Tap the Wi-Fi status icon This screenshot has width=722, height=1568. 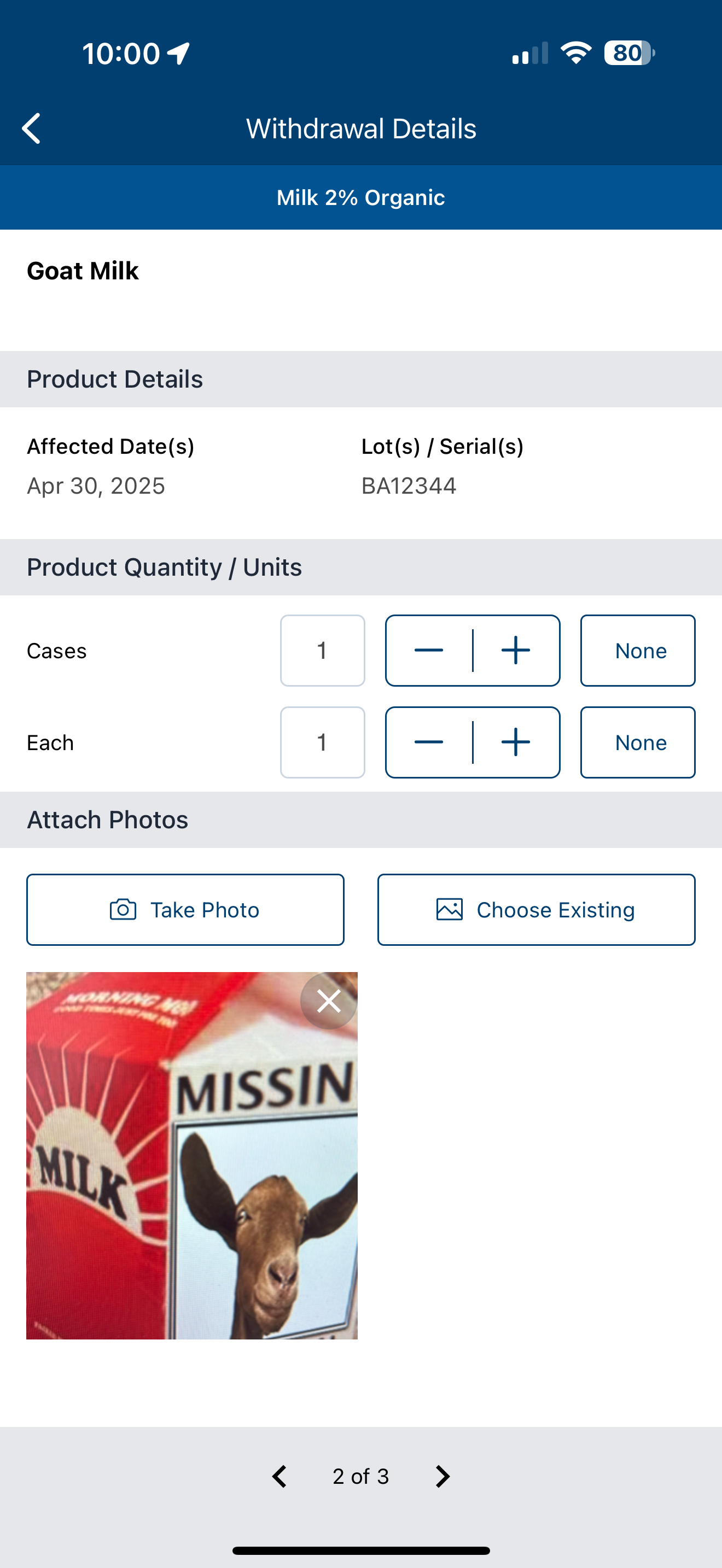tap(576, 52)
